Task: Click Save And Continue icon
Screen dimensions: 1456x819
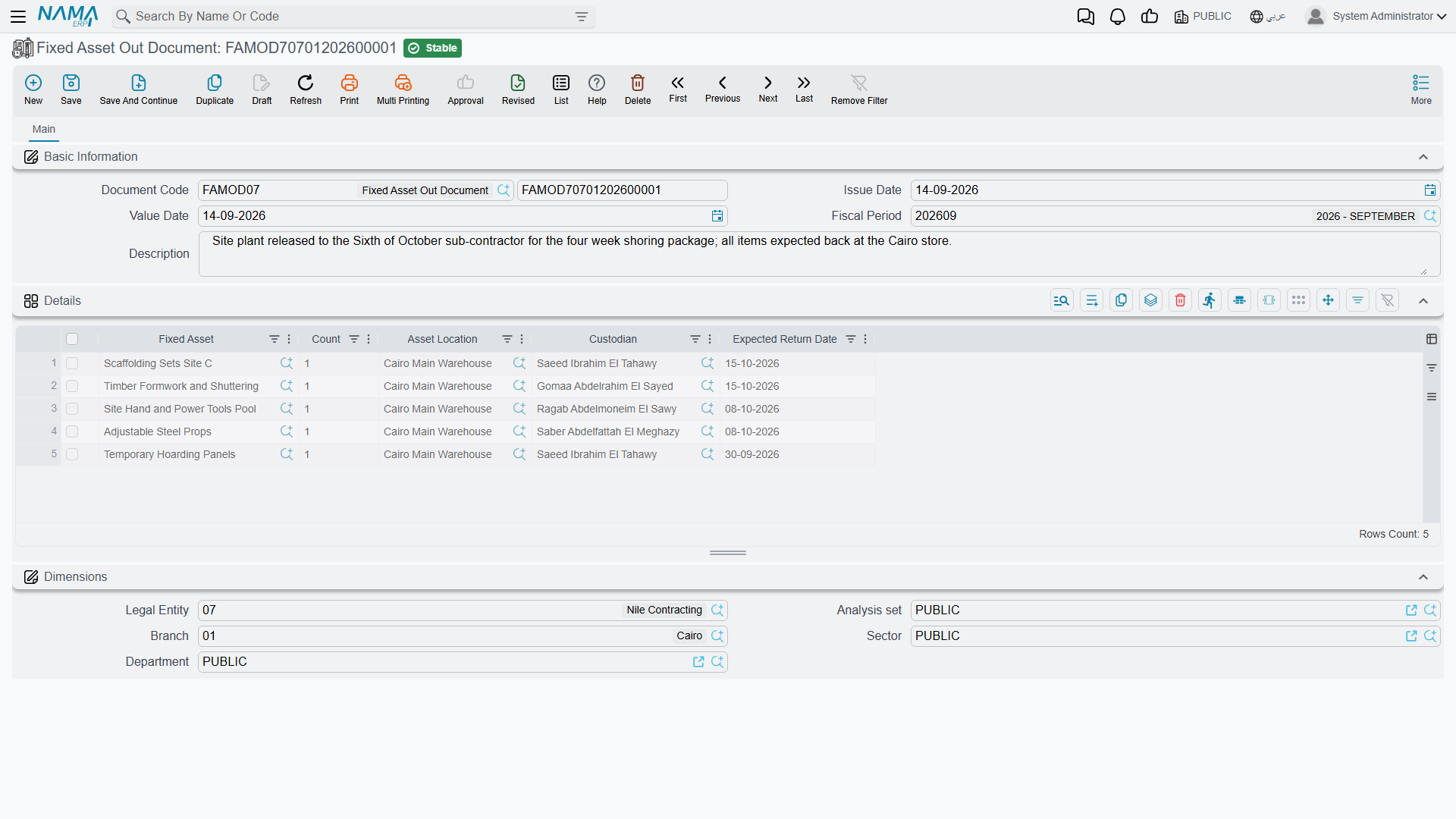Action: pyautogui.click(x=139, y=83)
